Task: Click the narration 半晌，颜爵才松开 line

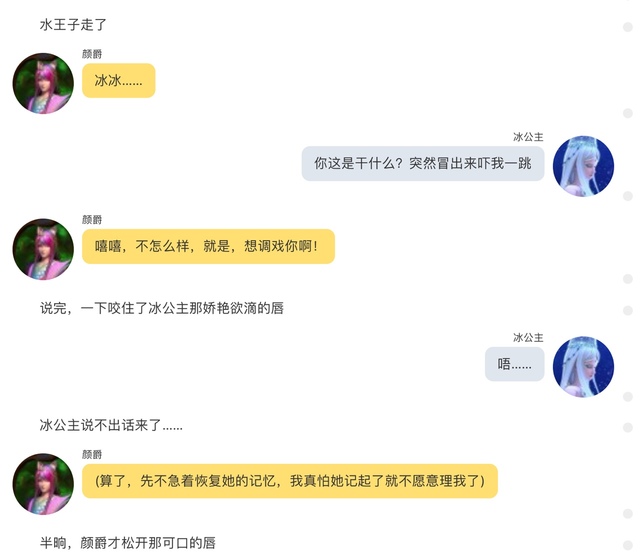Action: click(x=128, y=543)
